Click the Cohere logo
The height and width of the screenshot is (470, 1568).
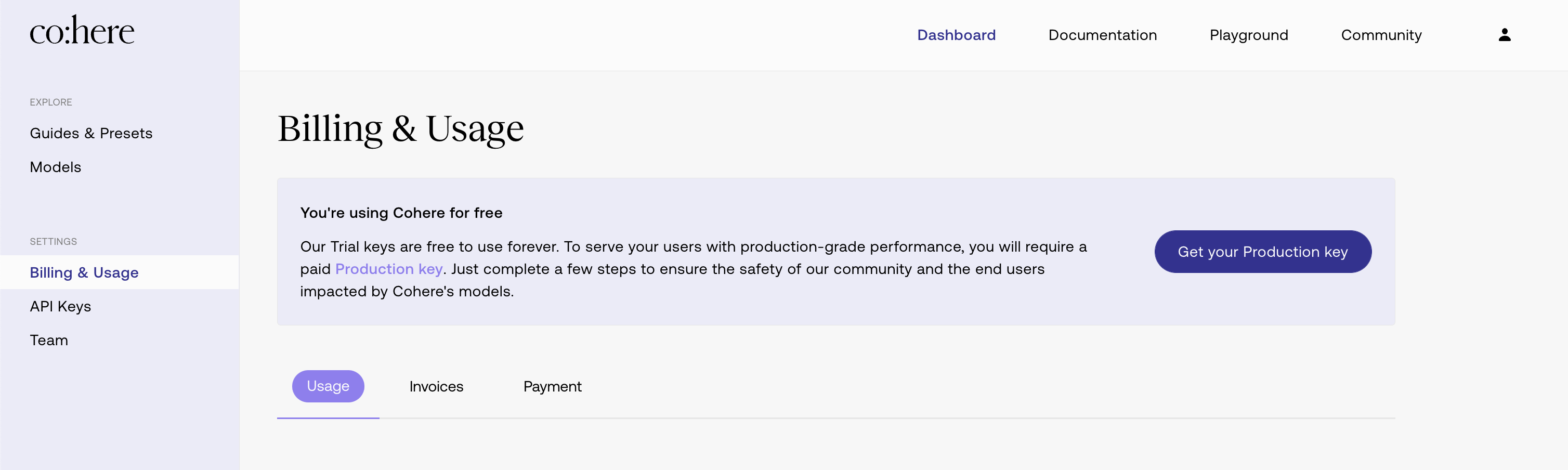click(82, 31)
